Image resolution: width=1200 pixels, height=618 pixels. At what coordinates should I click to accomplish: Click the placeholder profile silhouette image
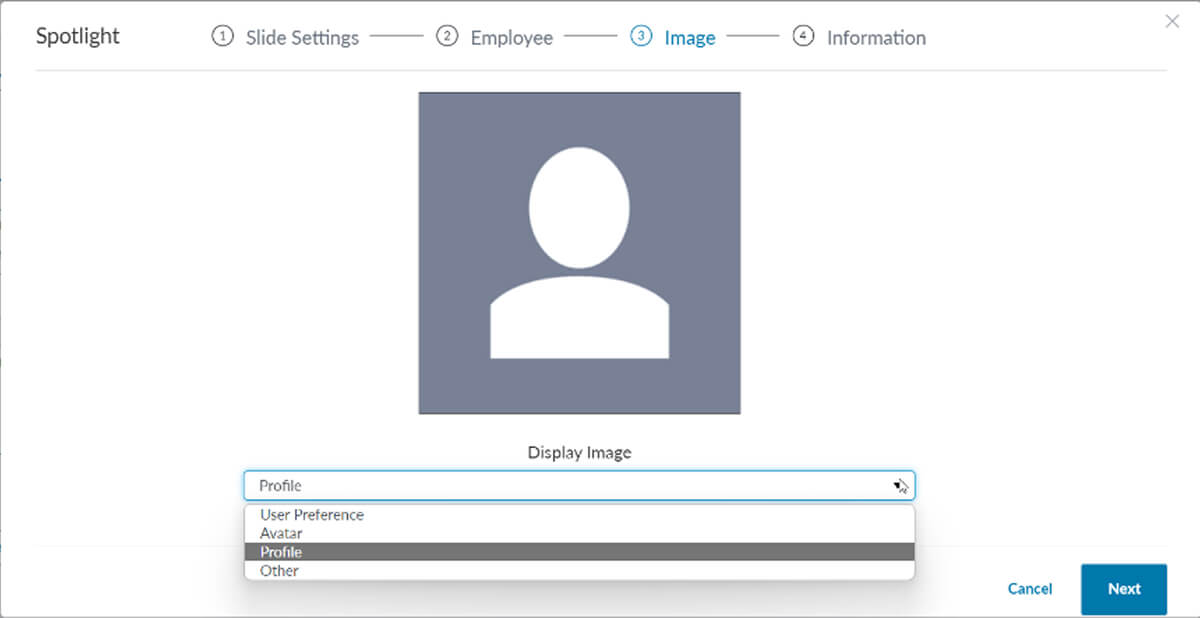579,253
